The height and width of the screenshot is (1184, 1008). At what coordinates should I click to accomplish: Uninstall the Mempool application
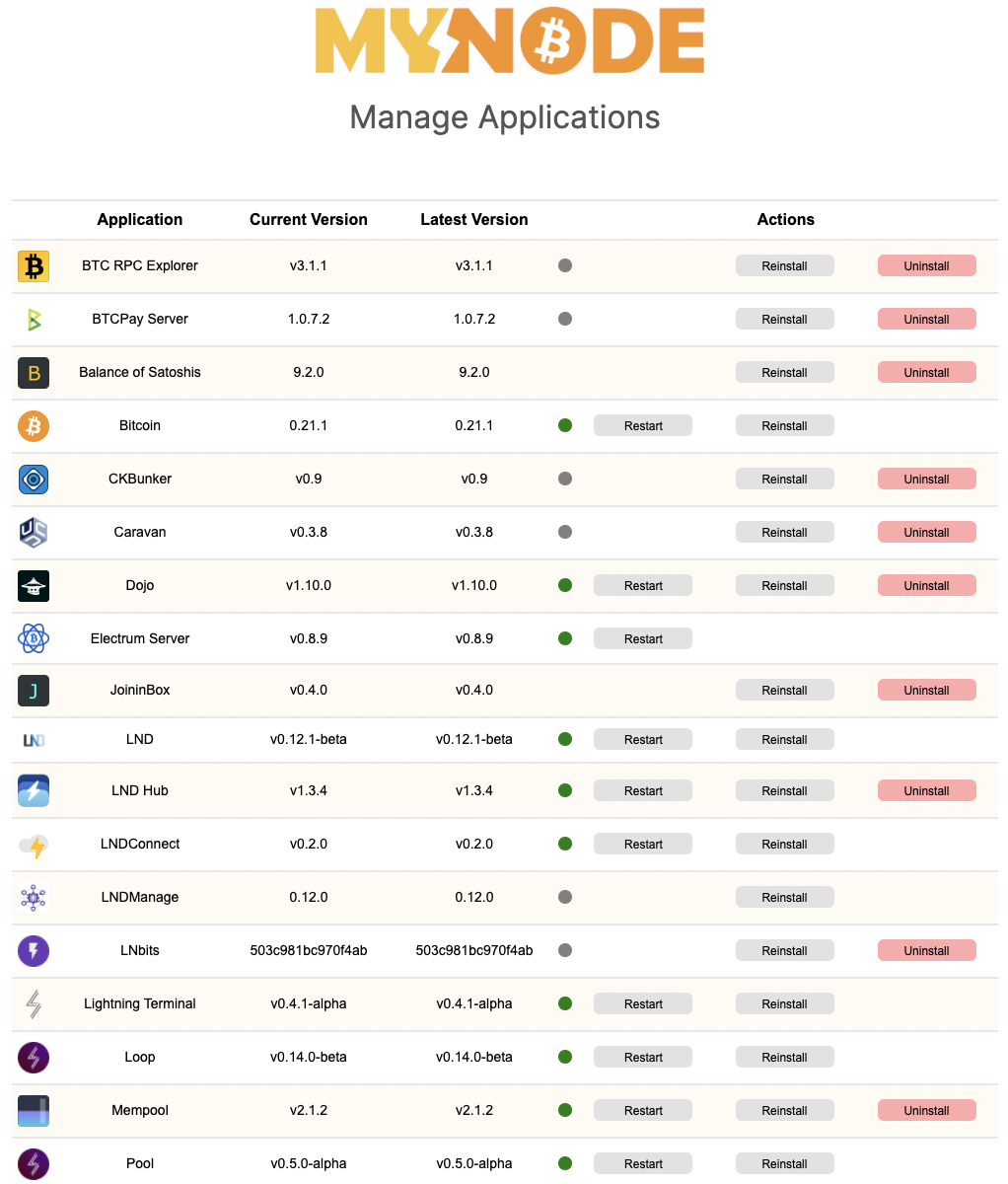(x=927, y=1110)
